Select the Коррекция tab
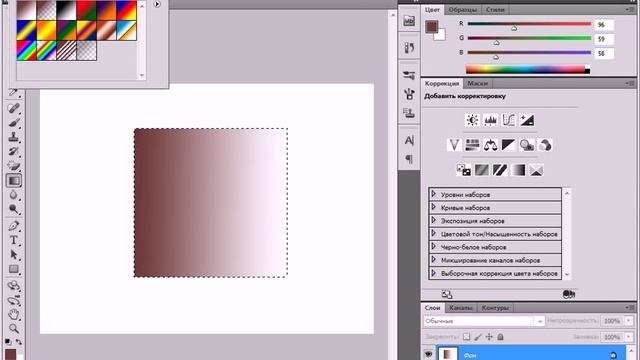640x360 pixels. [442, 83]
